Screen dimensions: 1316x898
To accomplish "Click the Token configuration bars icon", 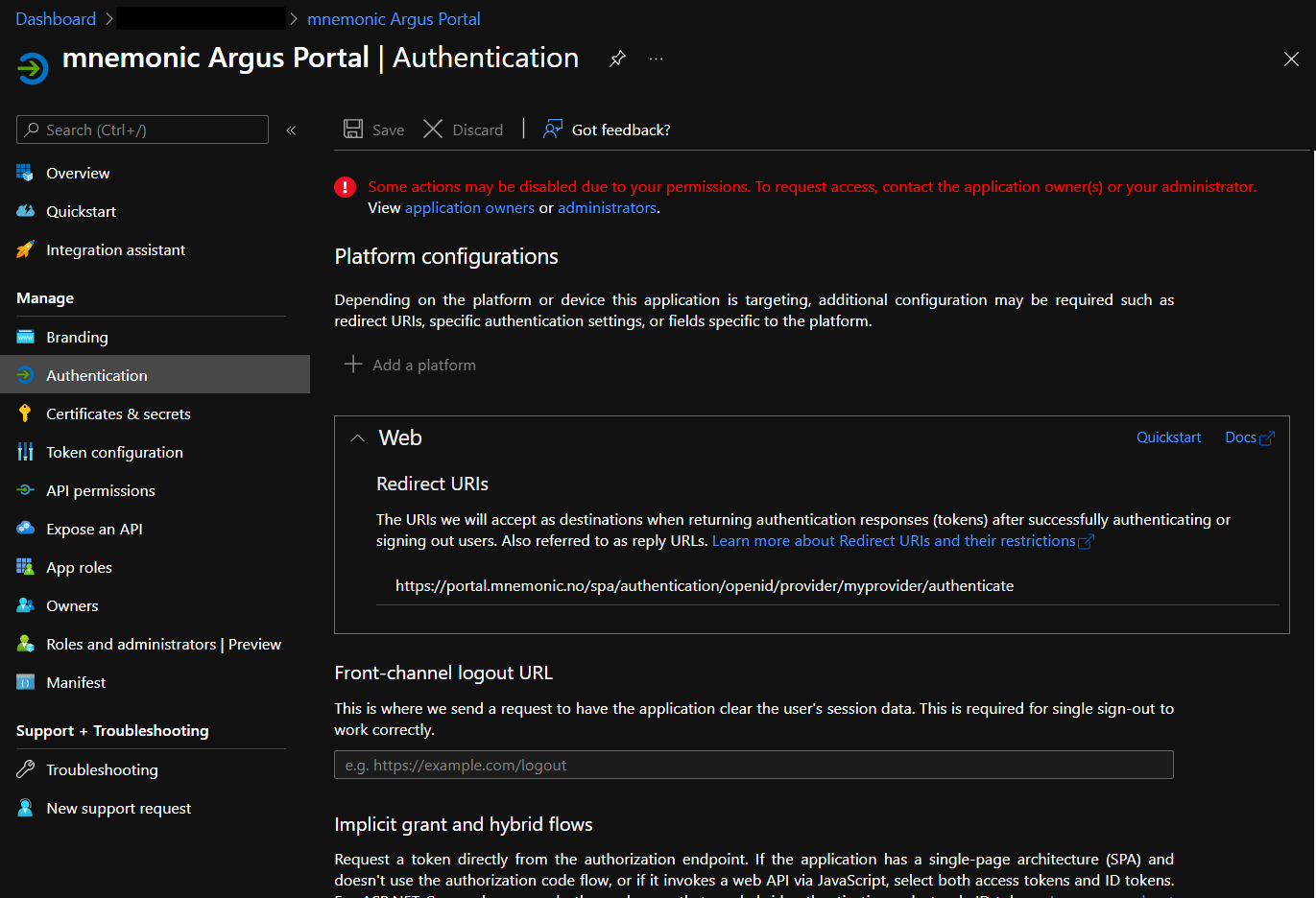I will point(25,452).
